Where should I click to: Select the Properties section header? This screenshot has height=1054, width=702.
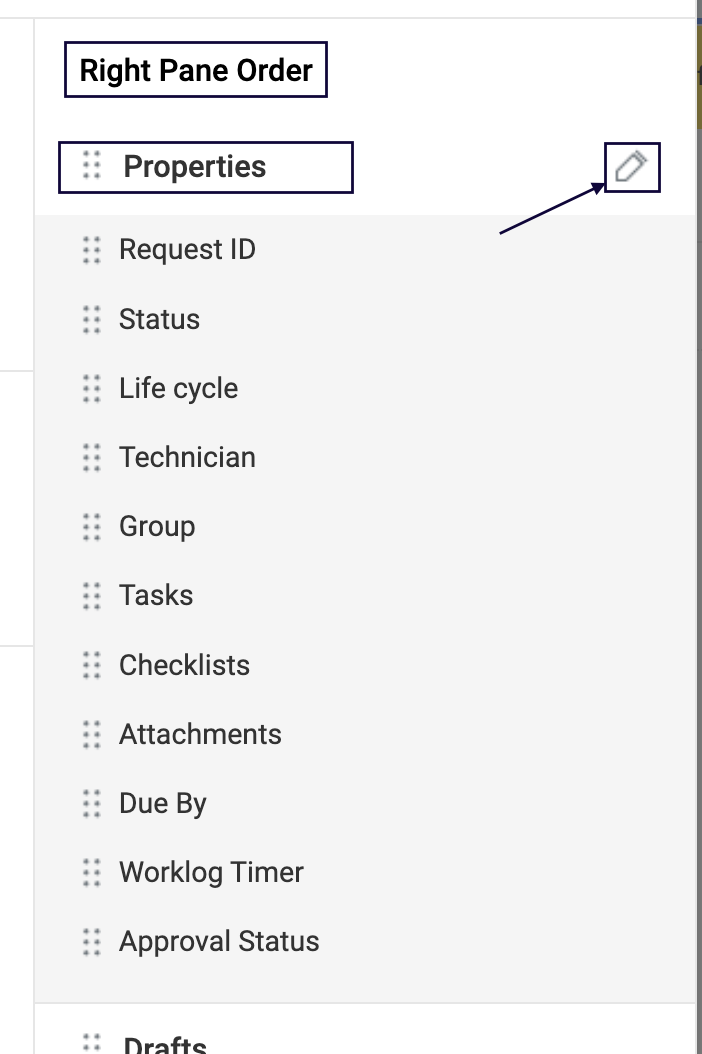(x=195, y=166)
